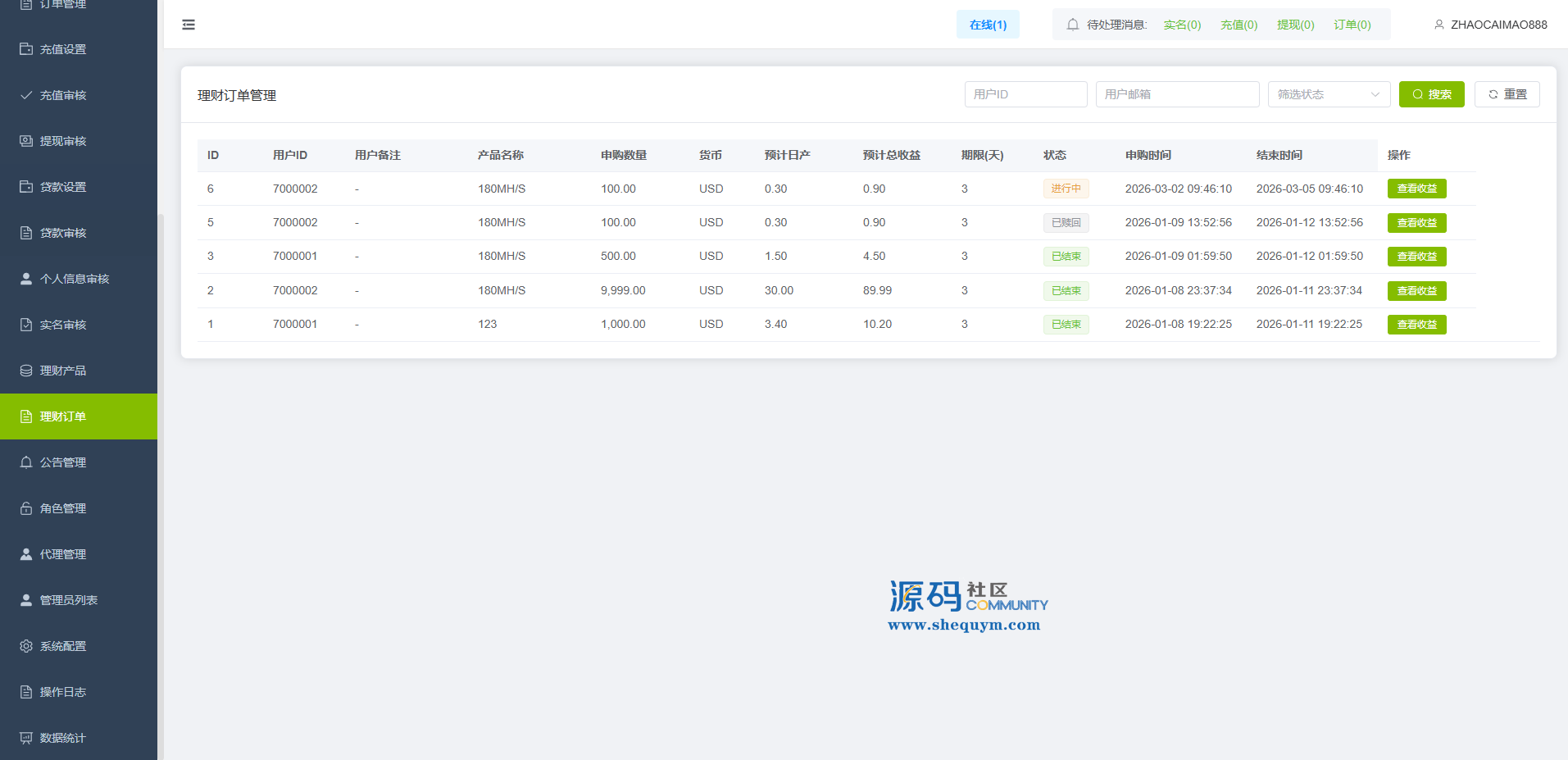This screenshot has height=760, width=1568.
Task: Click the user avatar icon beside ZHAOCAIMAO888
Action: pos(1438,25)
